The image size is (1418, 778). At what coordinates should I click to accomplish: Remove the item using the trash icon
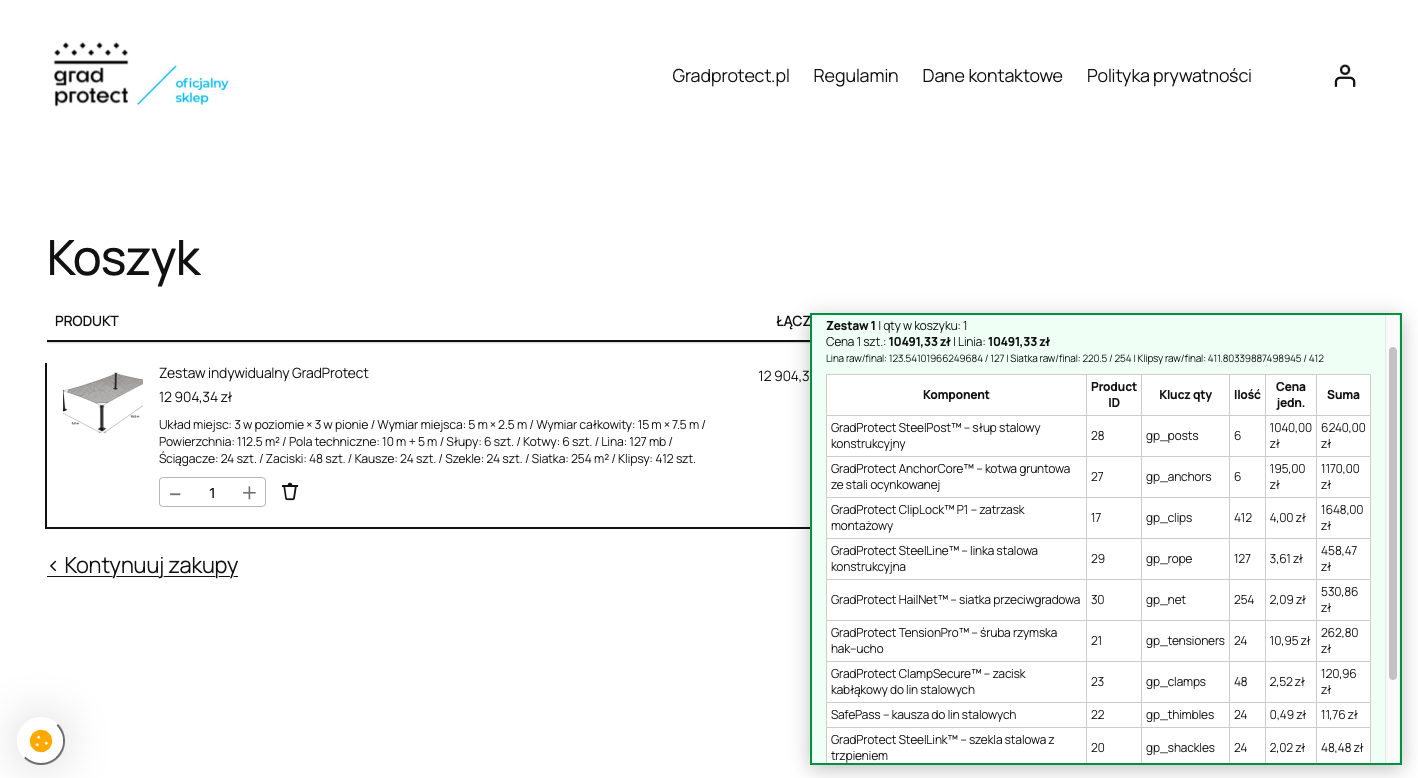click(290, 492)
